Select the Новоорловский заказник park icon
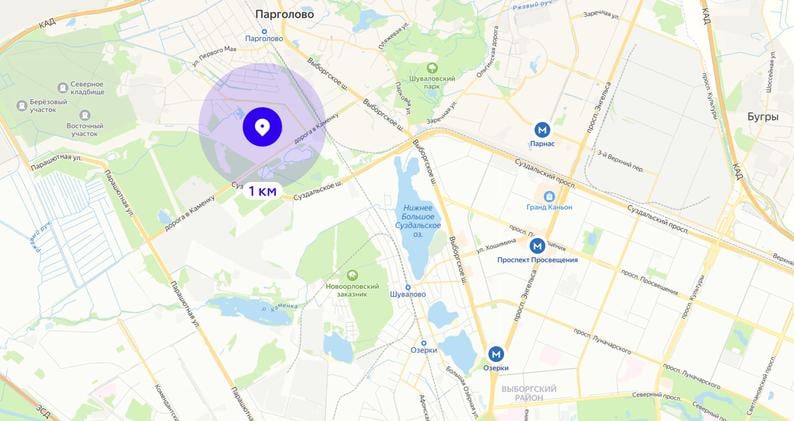The width and height of the screenshot is (794, 421). tap(353, 276)
